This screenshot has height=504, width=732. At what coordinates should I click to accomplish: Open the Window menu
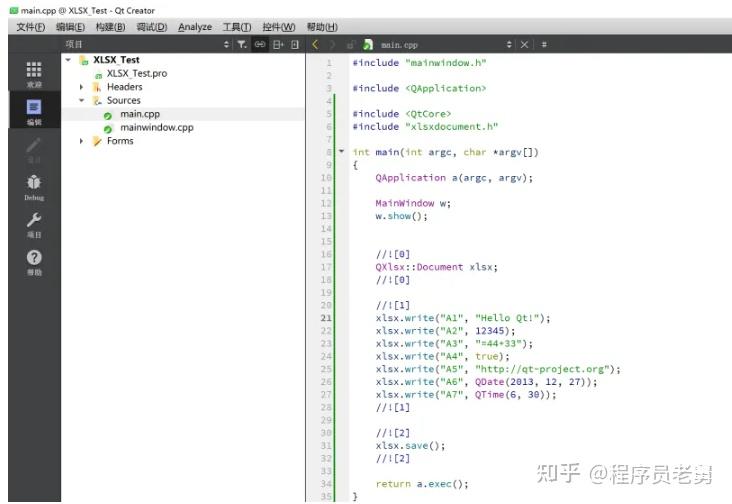279,27
